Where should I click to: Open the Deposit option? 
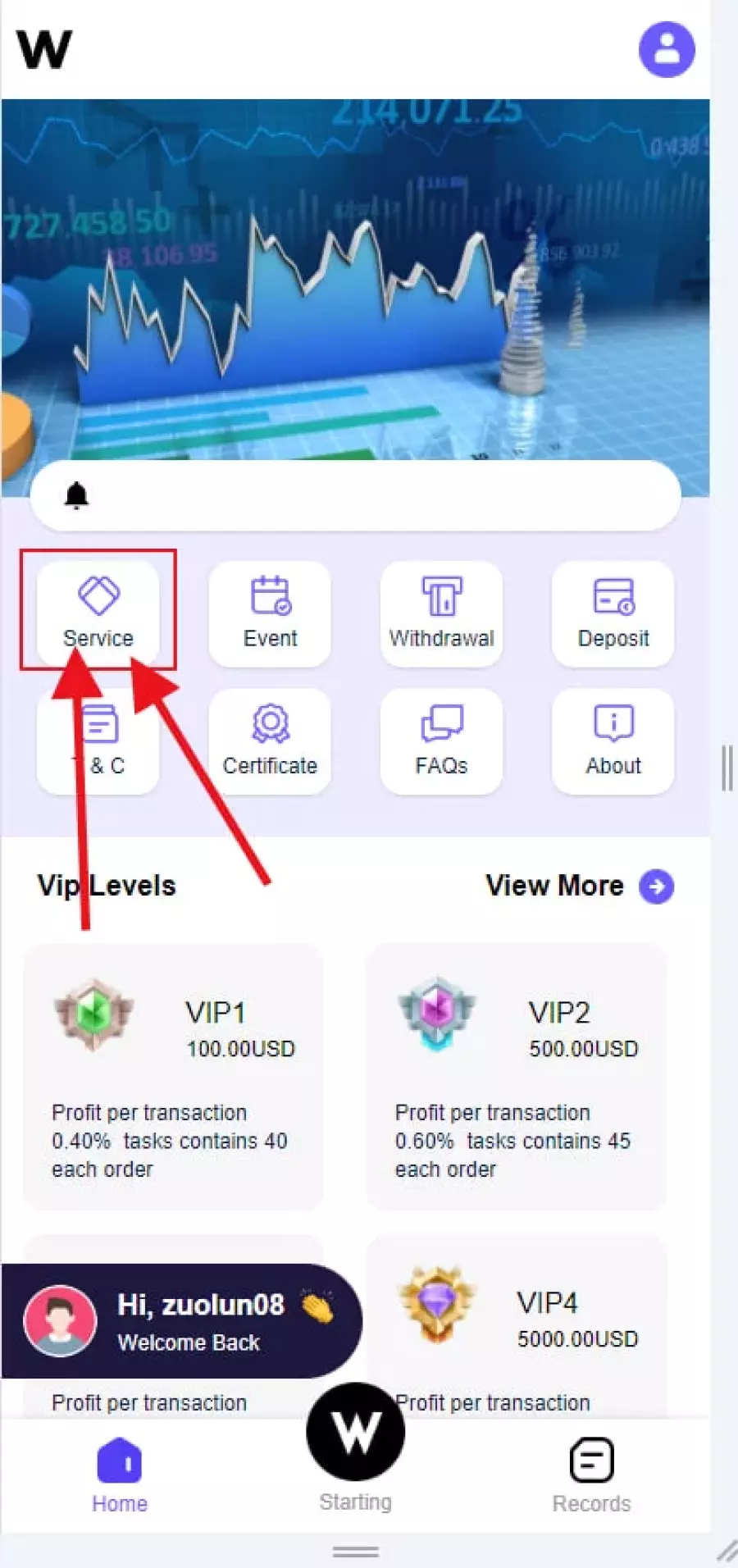613,613
